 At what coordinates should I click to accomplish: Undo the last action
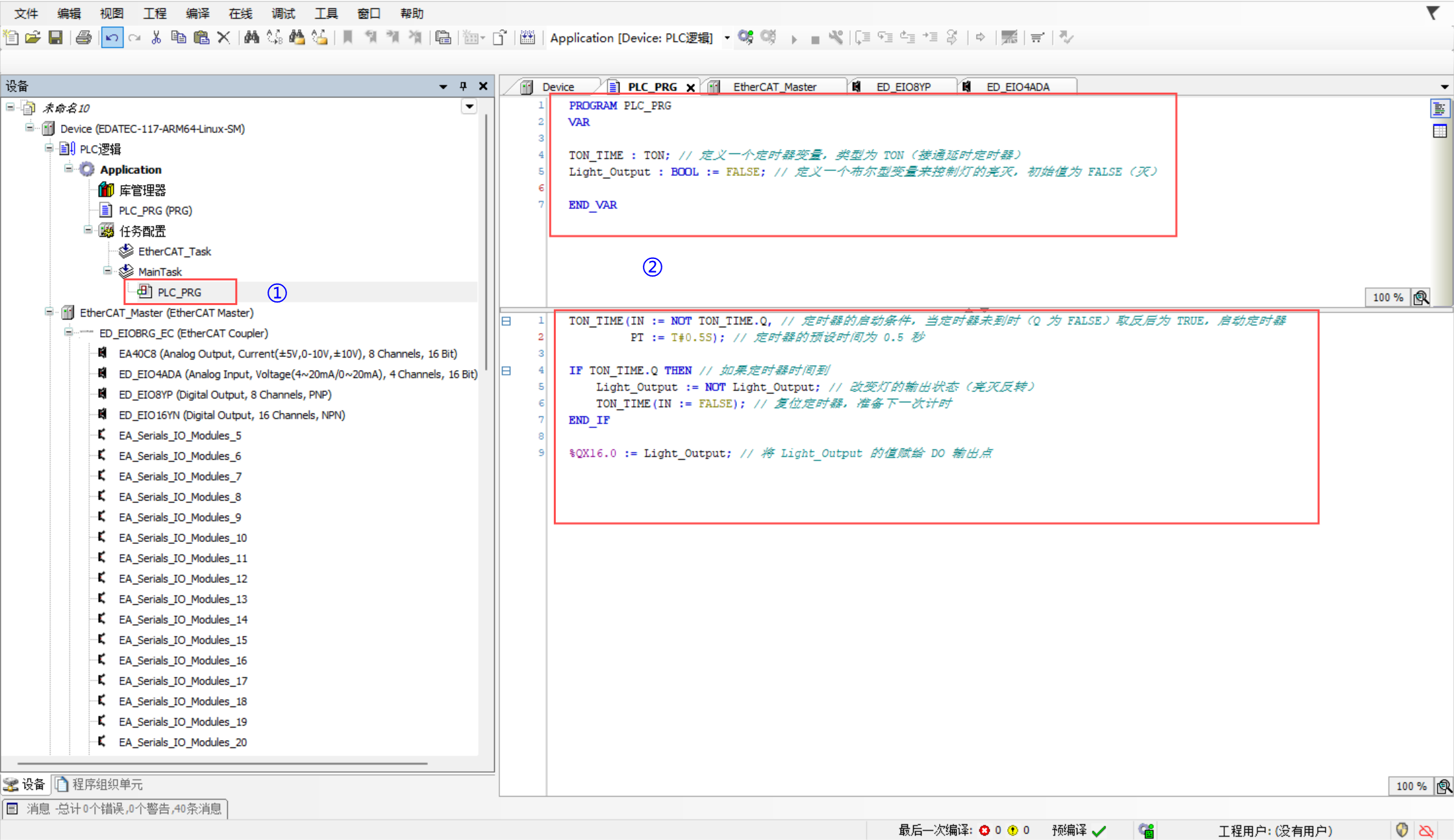point(112,38)
